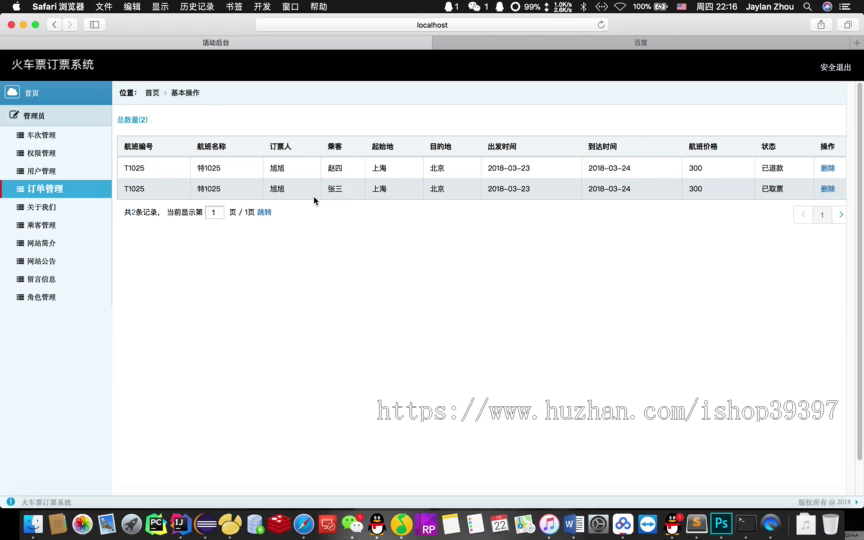
Task: Launch Microsoft Word from the Dock
Action: pyautogui.click(x=574, y=524)
